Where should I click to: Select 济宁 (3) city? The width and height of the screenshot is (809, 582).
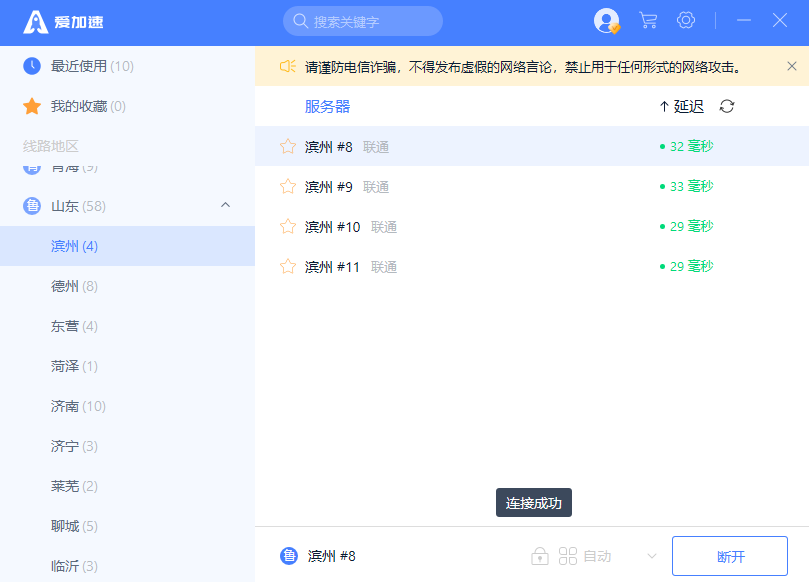click(127, 446)
